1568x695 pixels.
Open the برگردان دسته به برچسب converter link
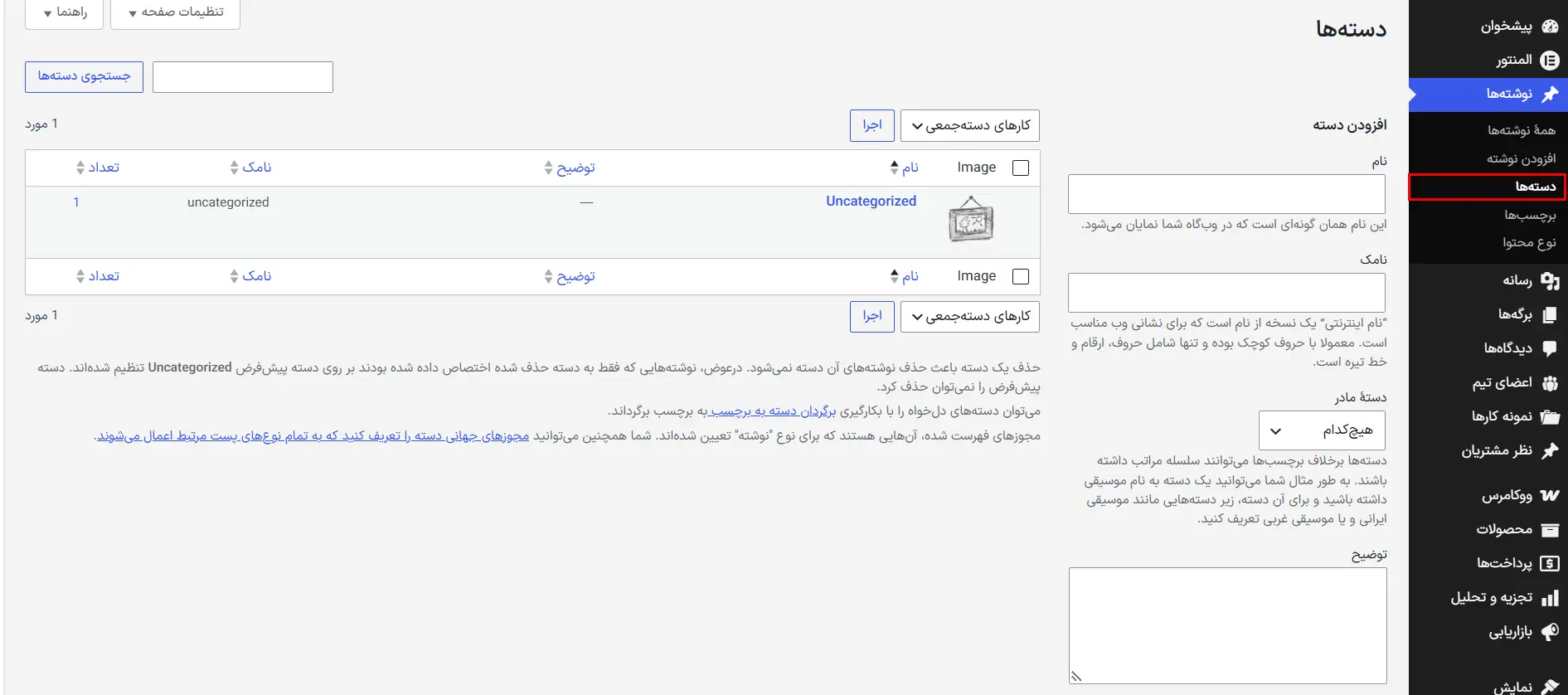coord(772,411)
